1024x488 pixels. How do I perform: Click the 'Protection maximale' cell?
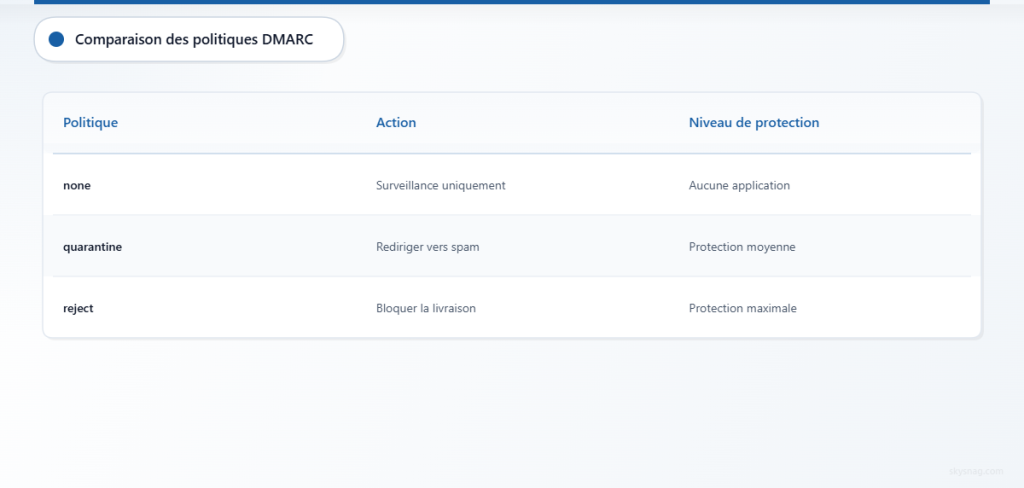click(743, 308)
